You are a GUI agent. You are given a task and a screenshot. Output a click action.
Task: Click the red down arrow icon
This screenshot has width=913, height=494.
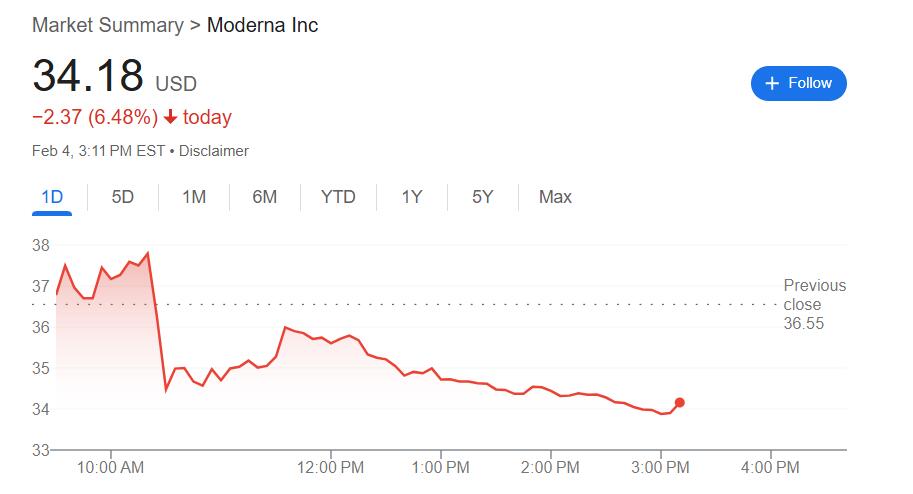(170, 117)
